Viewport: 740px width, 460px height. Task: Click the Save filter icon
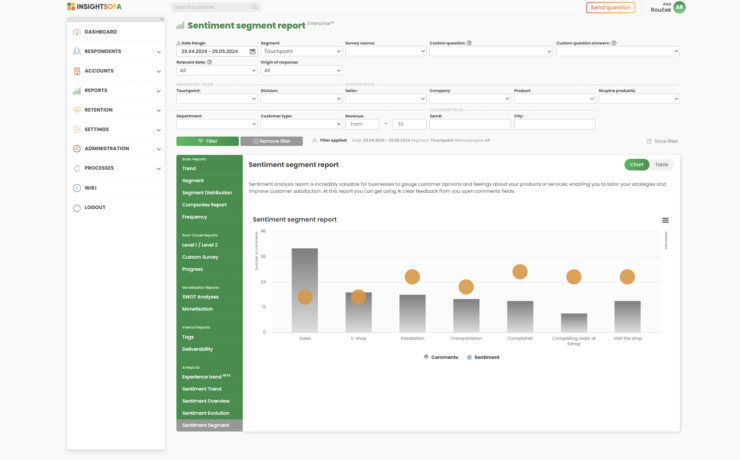[x=649, y=141]
